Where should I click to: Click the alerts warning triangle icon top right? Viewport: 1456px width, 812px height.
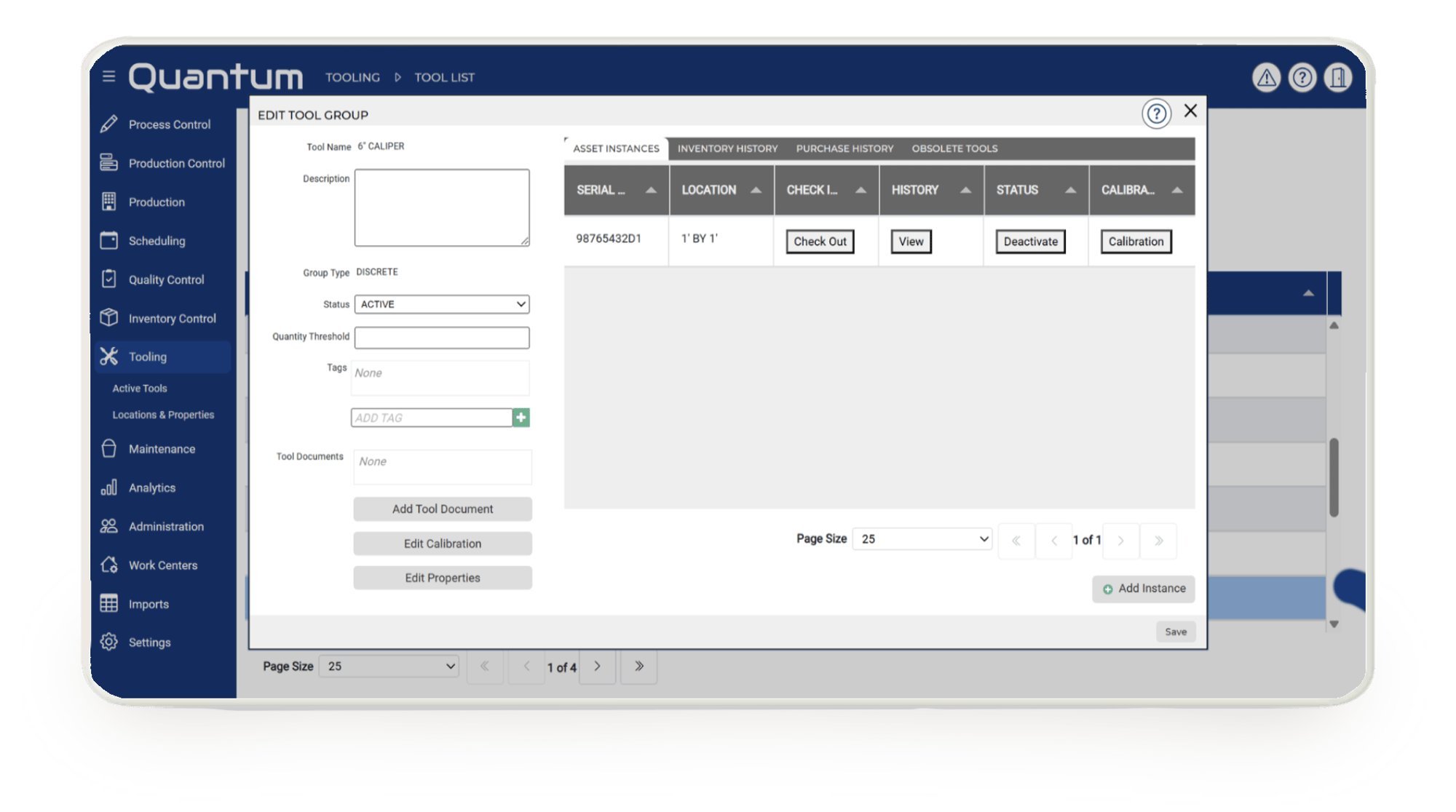tap(1266, 77)
